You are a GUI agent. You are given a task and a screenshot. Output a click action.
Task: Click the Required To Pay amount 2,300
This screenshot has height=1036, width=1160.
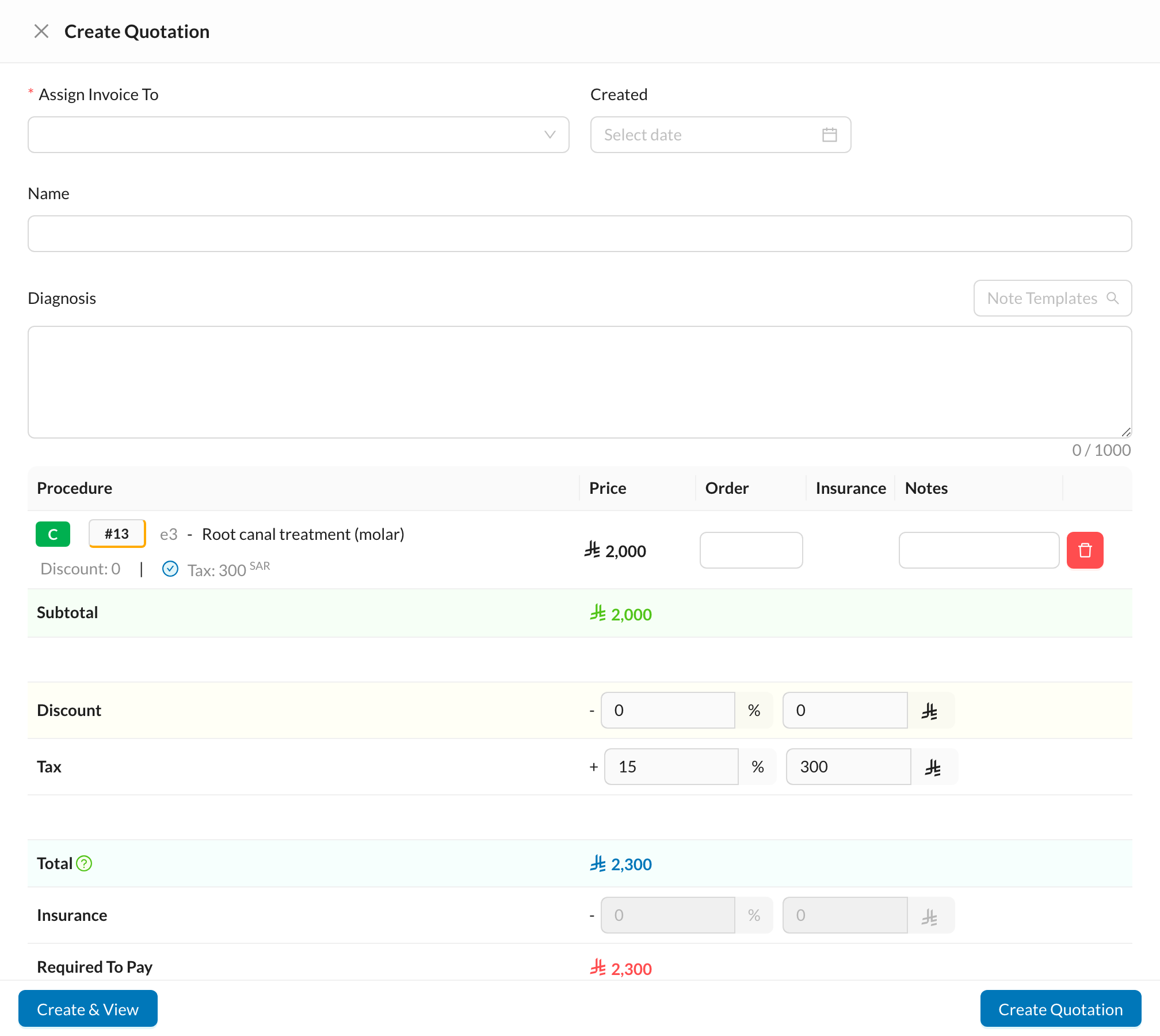click(620, 968)
